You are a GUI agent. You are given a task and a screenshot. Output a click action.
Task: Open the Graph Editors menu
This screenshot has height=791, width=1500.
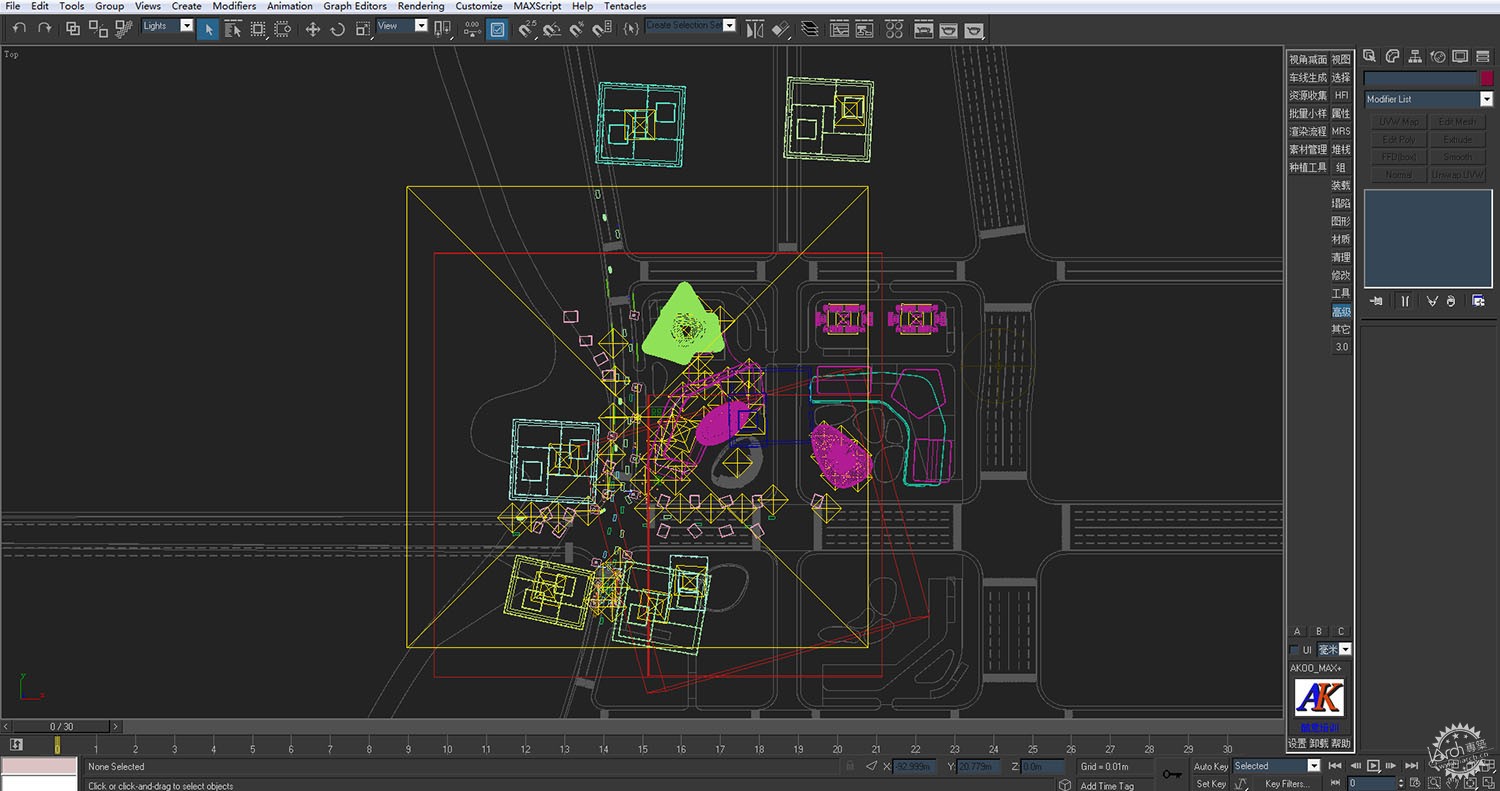pos(355,6)
